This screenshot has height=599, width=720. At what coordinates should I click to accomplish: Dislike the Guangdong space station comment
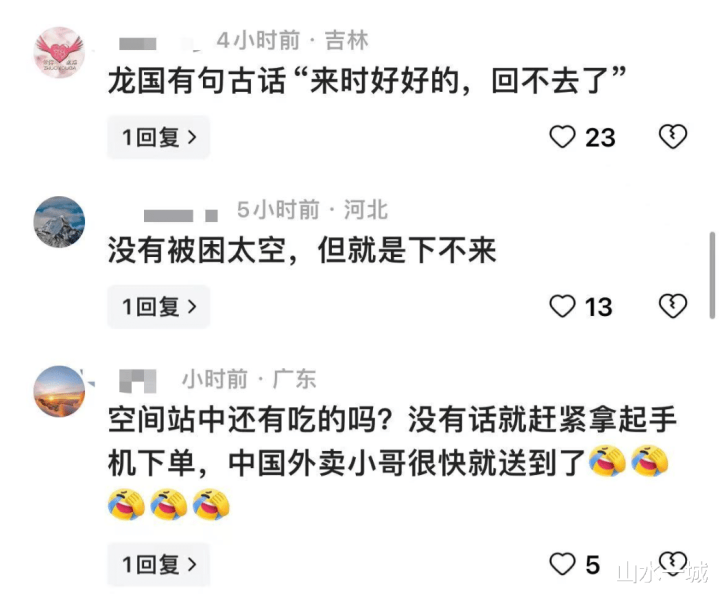[673, 563]
